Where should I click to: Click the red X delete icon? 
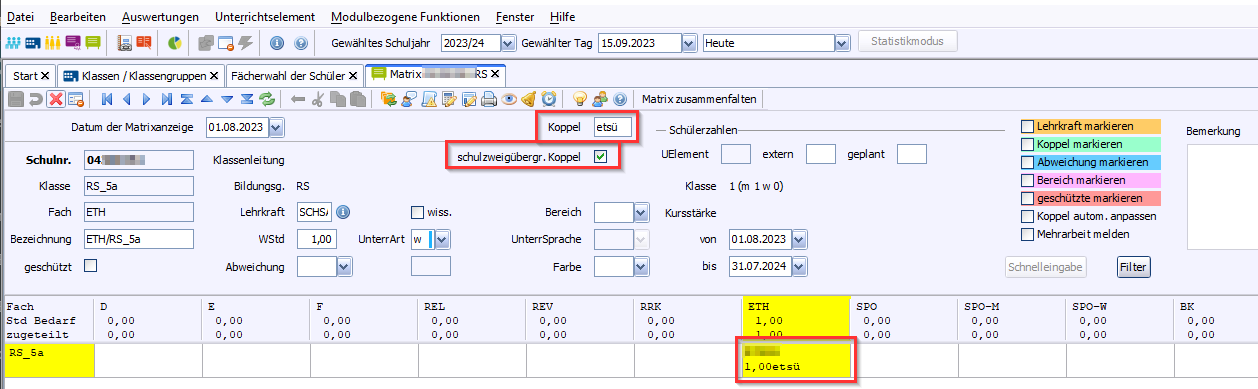click(55, 99)
